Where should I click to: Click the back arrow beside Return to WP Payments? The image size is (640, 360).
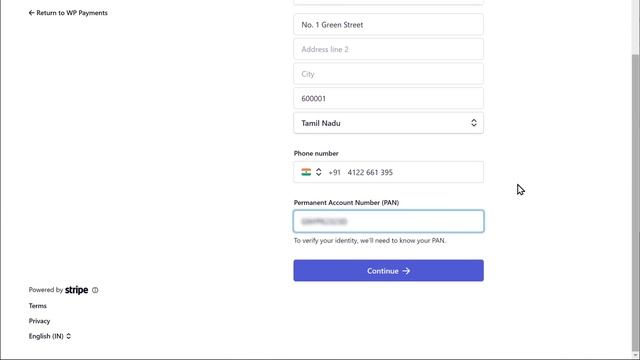pyautogui.click(x=31, y=13)
